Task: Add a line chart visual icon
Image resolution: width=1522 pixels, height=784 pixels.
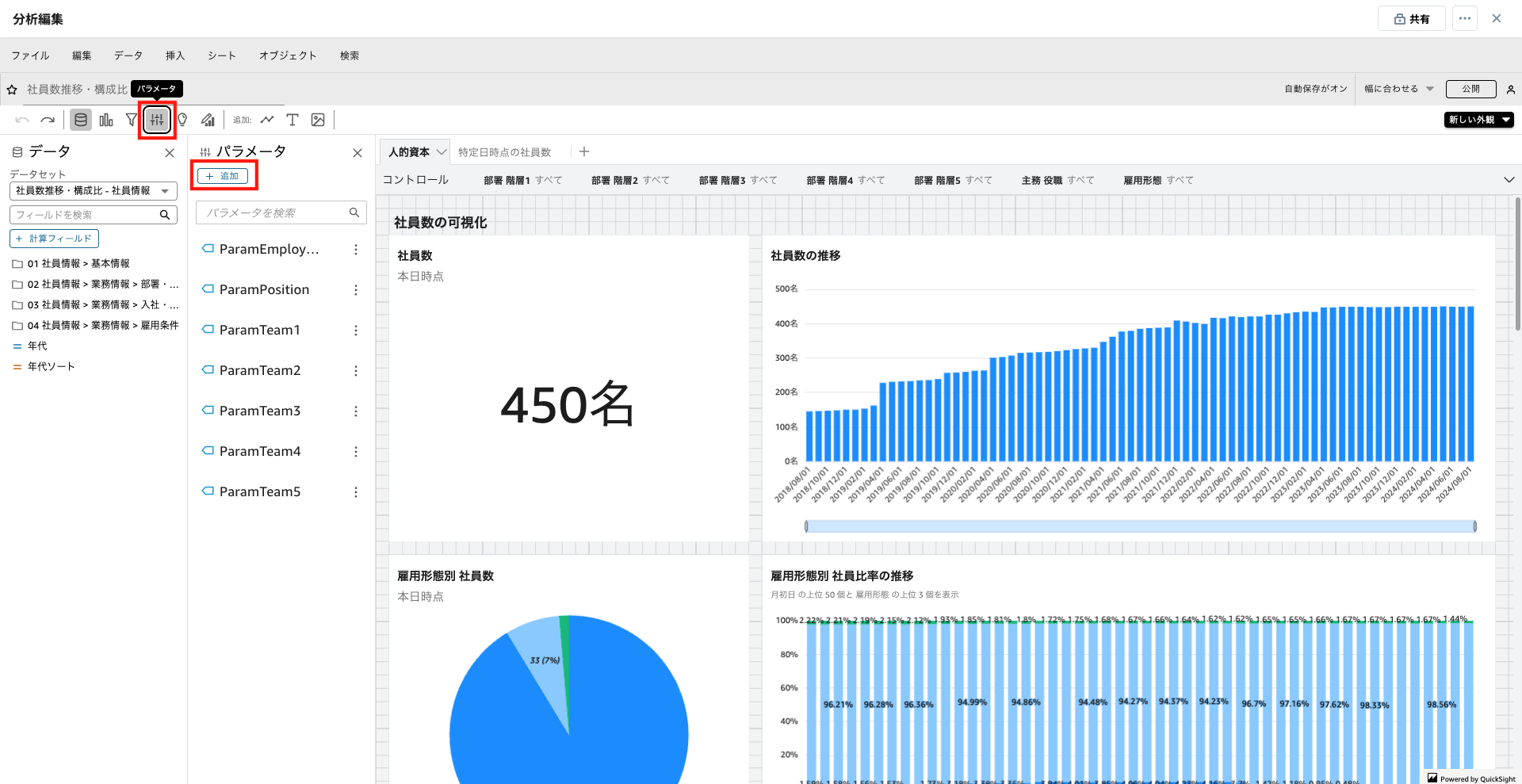Action: coord(267,120)
